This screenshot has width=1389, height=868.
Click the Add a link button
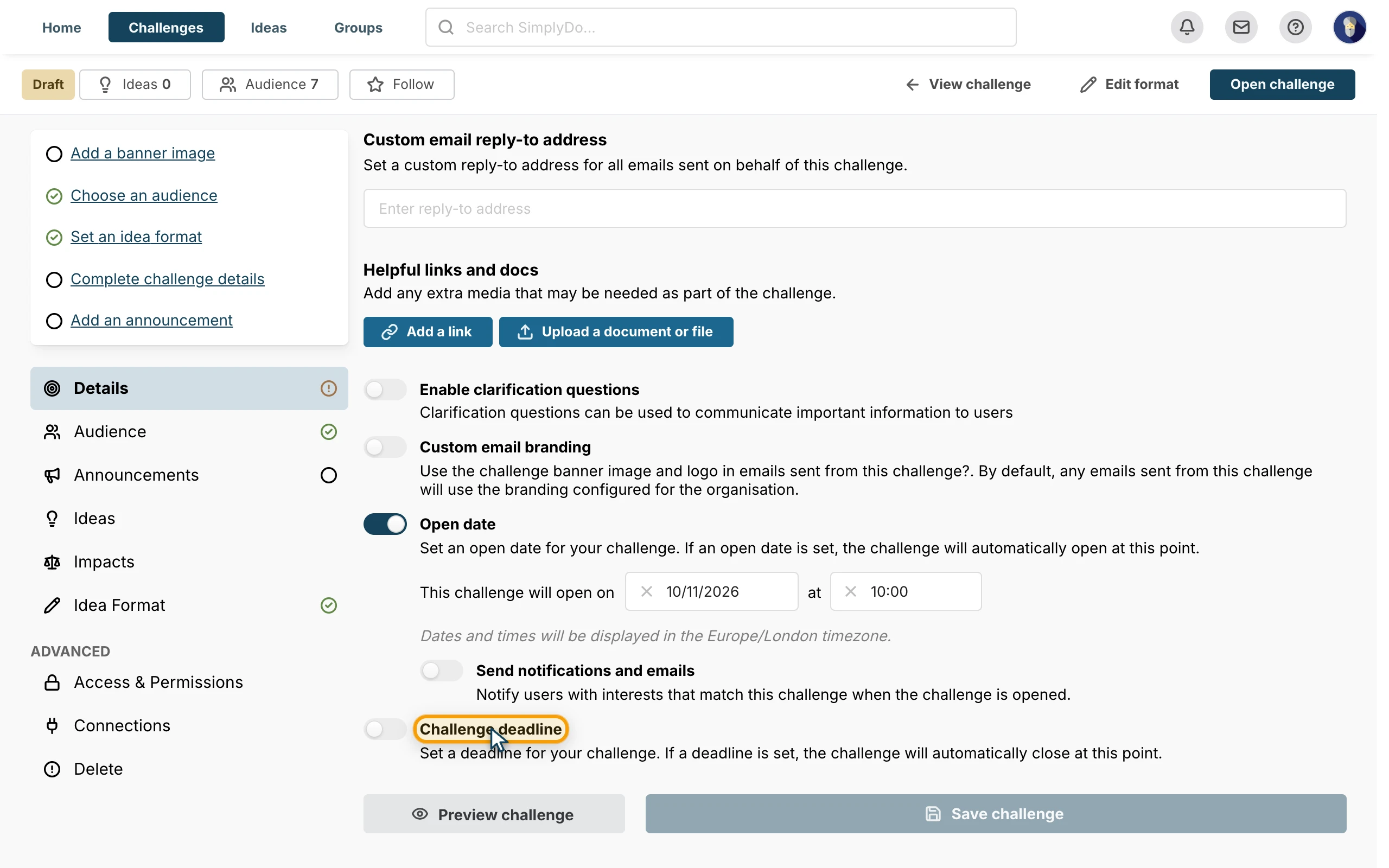tap(428, 332)
